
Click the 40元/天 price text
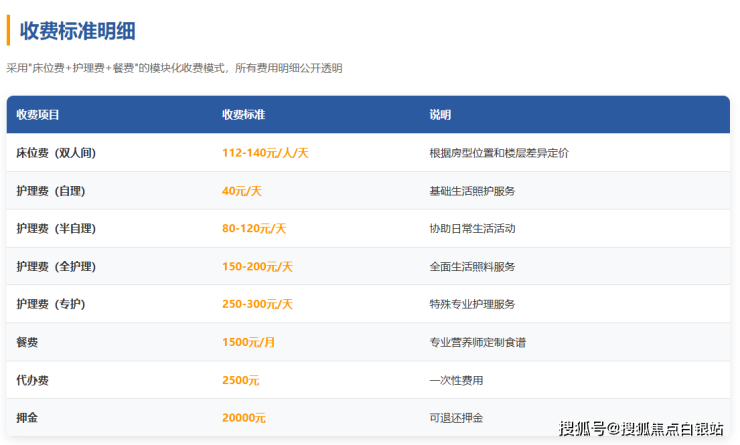242,191
